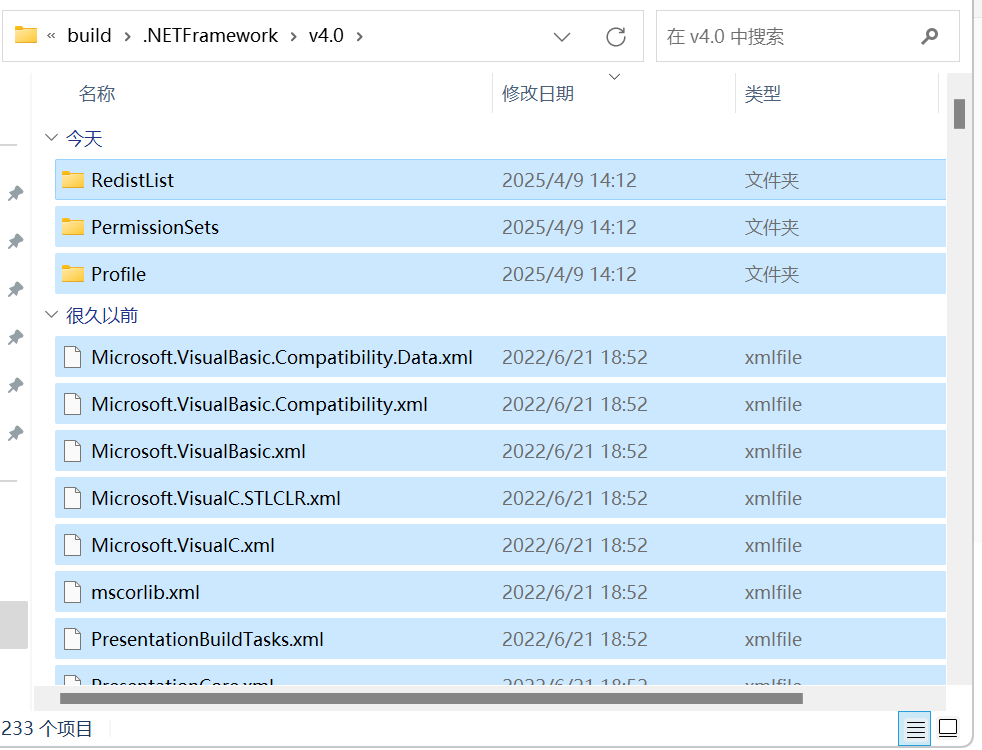Open the RedistList folder
The height and width of the screenshot is (750, 982).
[x=130, y=180]
